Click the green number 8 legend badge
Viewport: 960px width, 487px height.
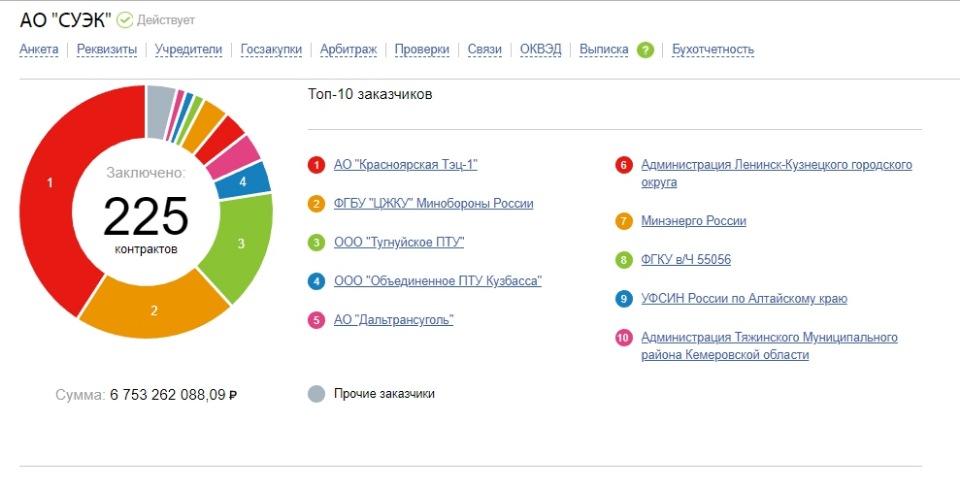tap(623, 260)
